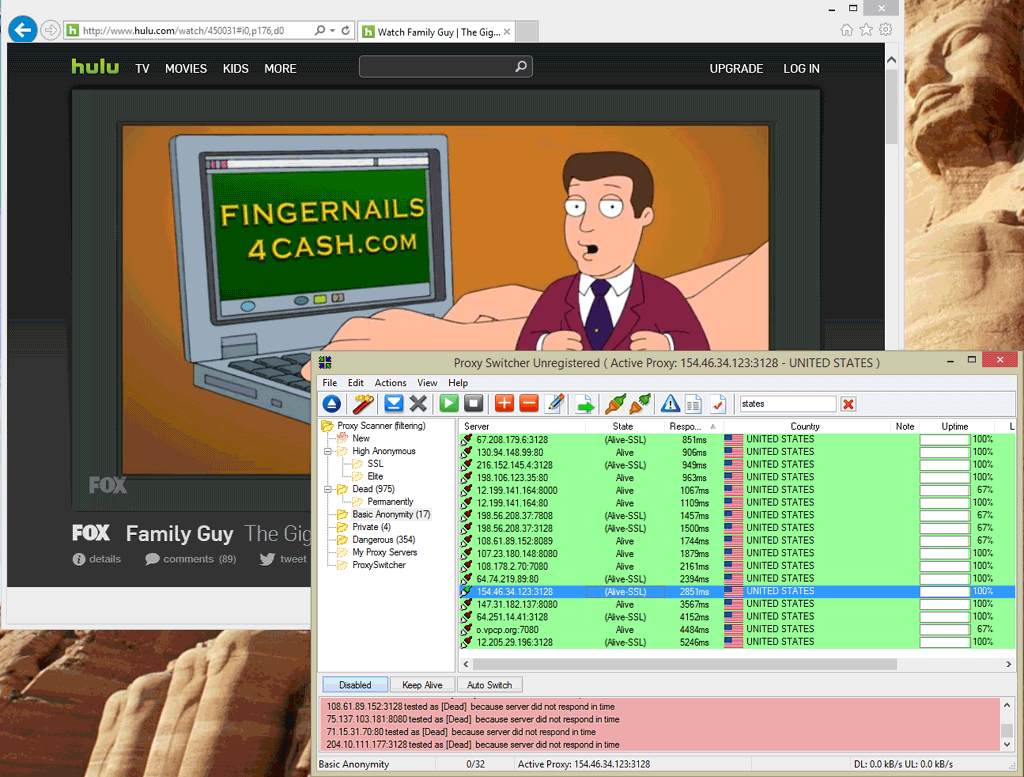1024x777 pixels.
Task: Open the address bar search dropdown arrow
Action: pos(332,30)
